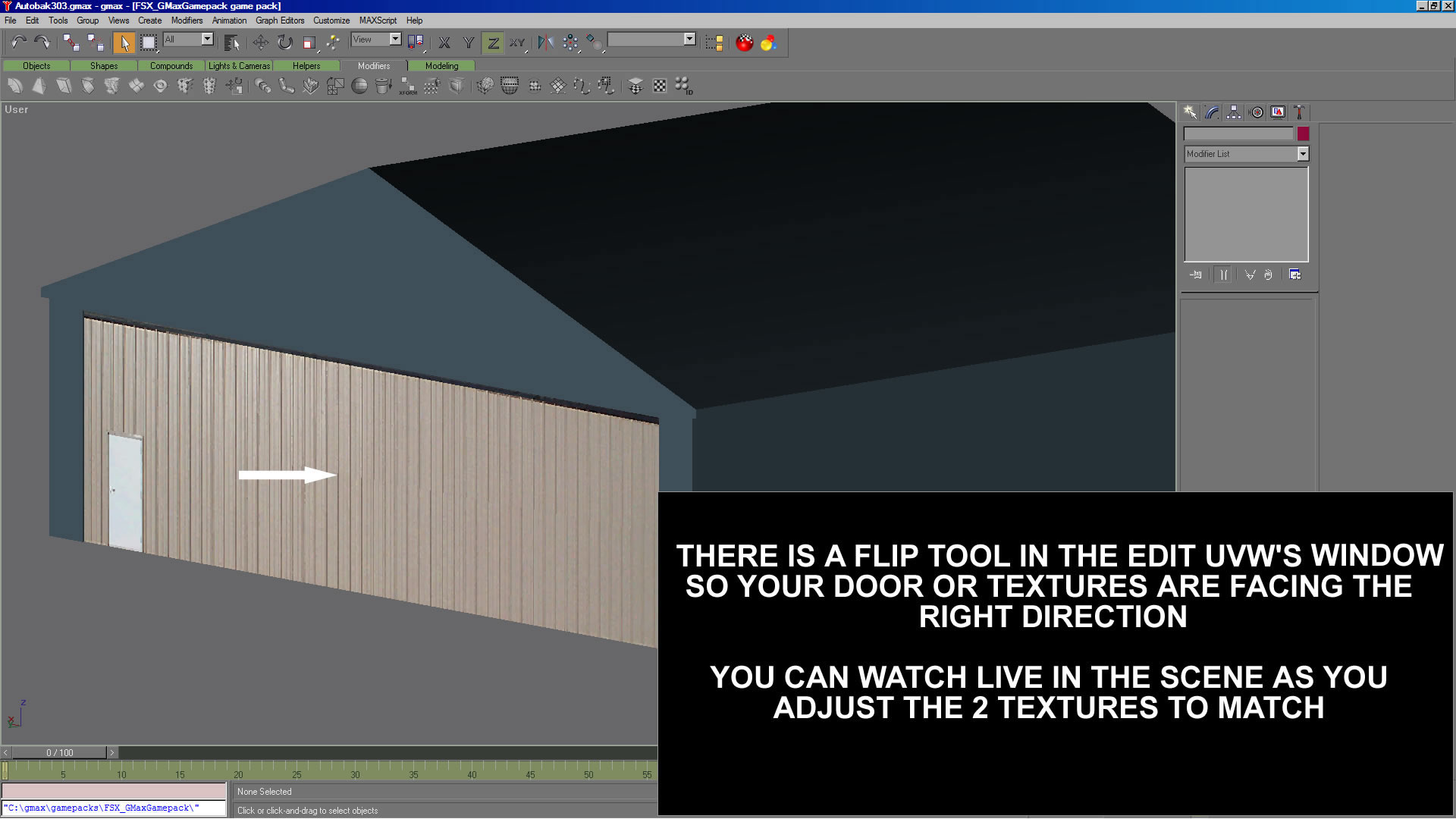
Task: Click the object color swatch
Action: [x=1303, y=133]
